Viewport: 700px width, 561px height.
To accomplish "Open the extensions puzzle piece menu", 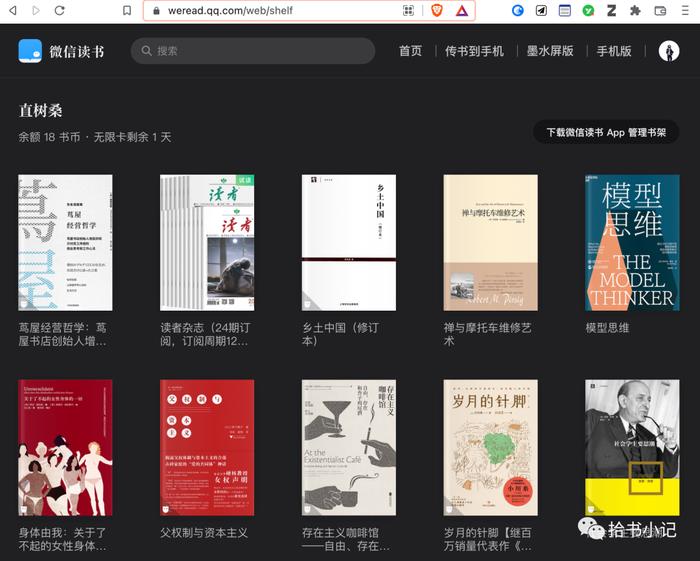I will [x=635, y=10].
